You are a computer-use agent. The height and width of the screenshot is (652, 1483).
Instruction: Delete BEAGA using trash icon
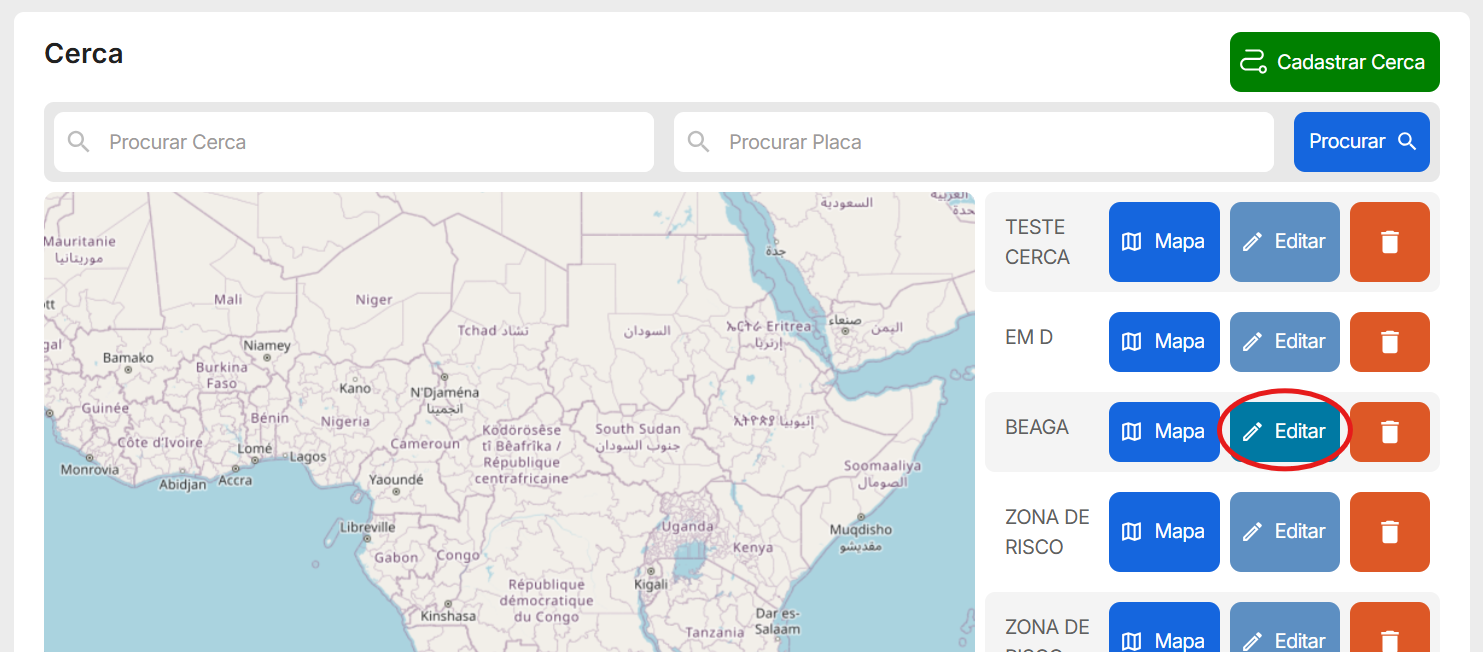(1389, 432)
